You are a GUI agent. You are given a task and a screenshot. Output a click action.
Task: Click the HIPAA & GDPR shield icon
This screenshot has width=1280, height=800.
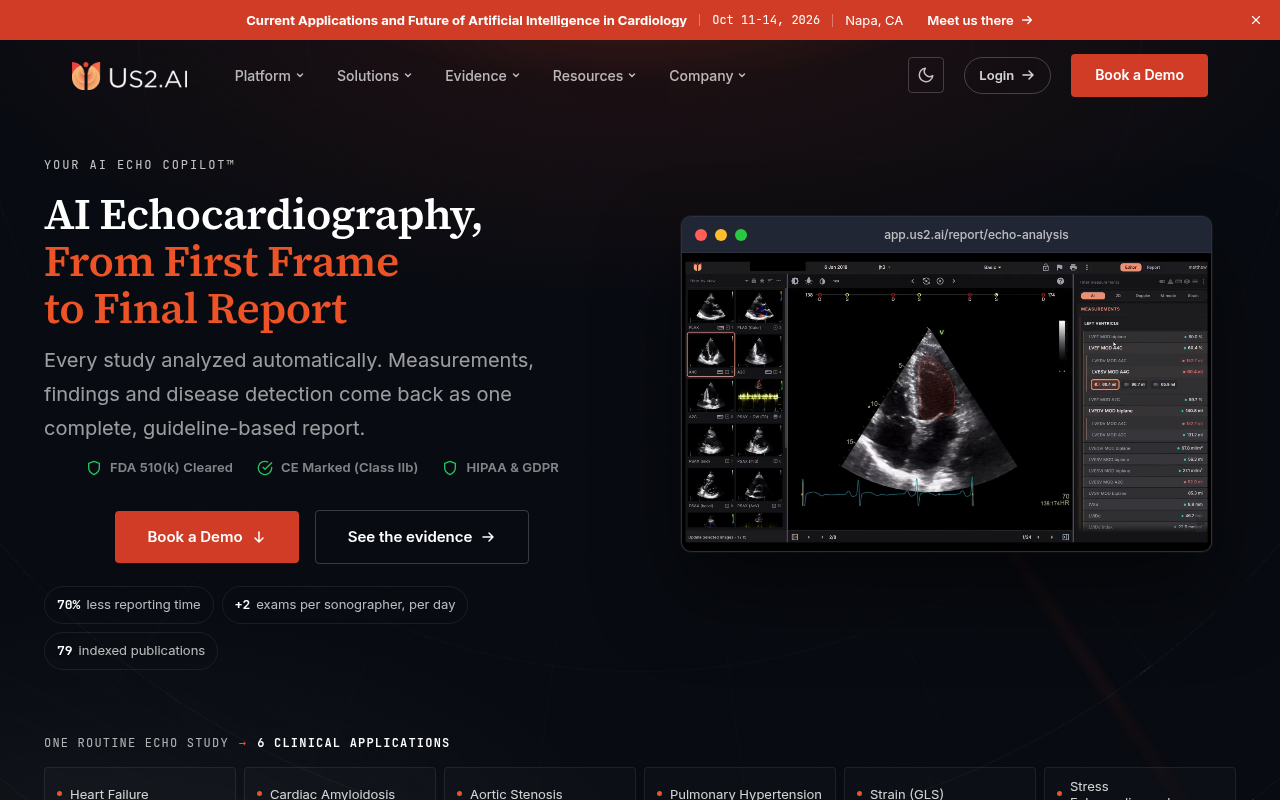(450, 468)
